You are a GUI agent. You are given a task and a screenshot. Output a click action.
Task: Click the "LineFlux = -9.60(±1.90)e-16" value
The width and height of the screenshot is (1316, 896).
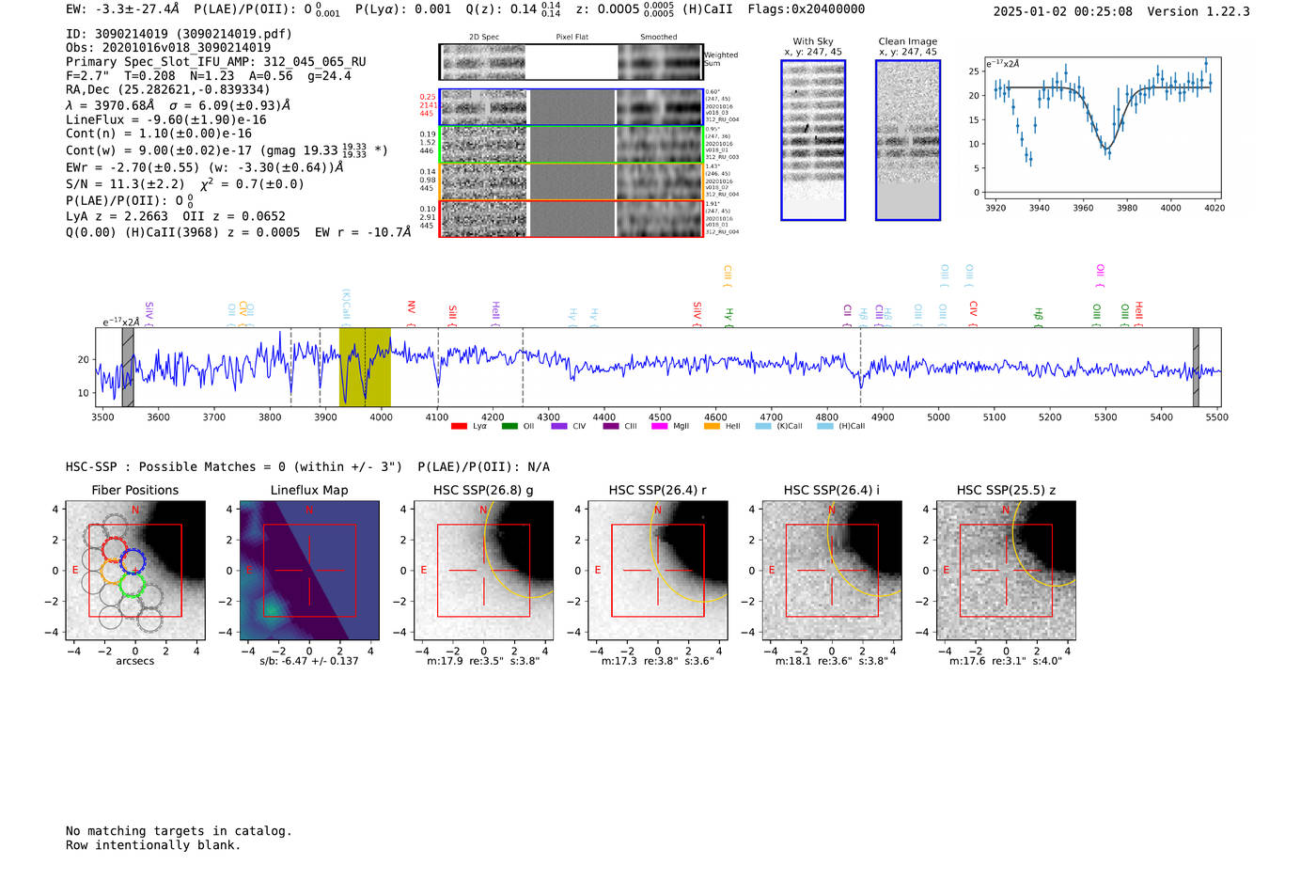(166, 120)
